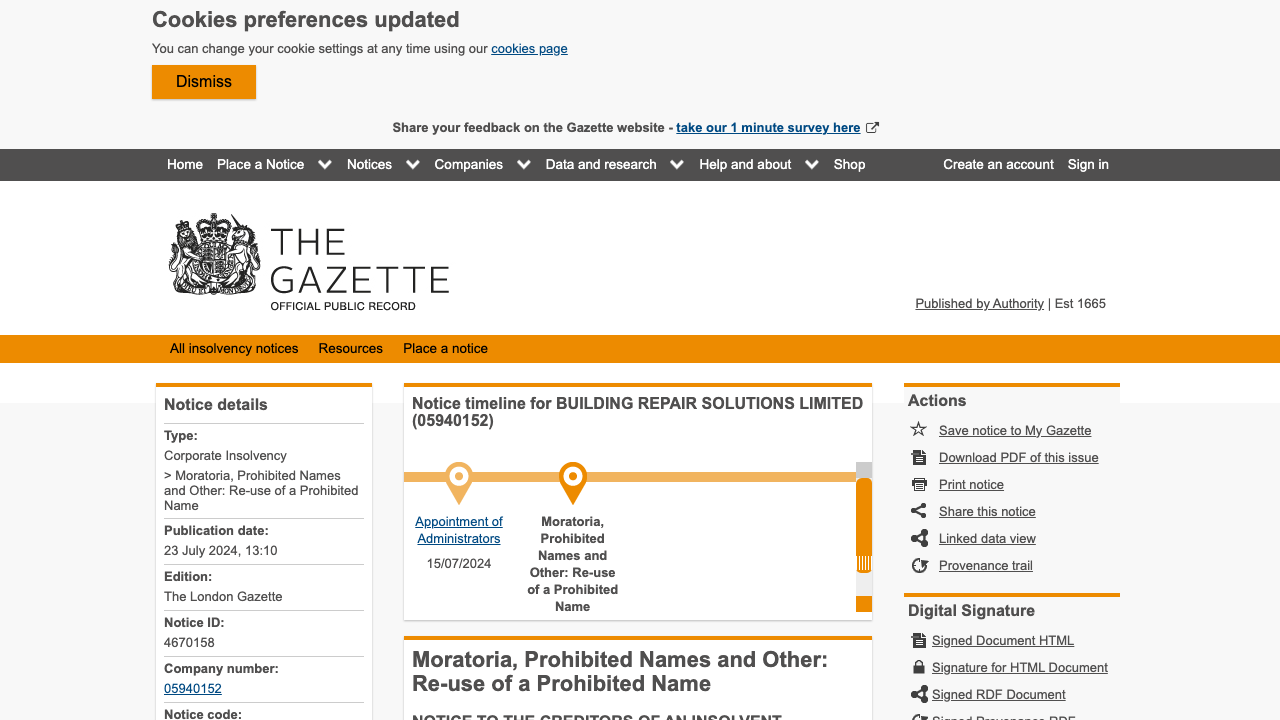Click the share icon beside Share this notice
The height and width of the screenshot is (720, 1280).
919,511
